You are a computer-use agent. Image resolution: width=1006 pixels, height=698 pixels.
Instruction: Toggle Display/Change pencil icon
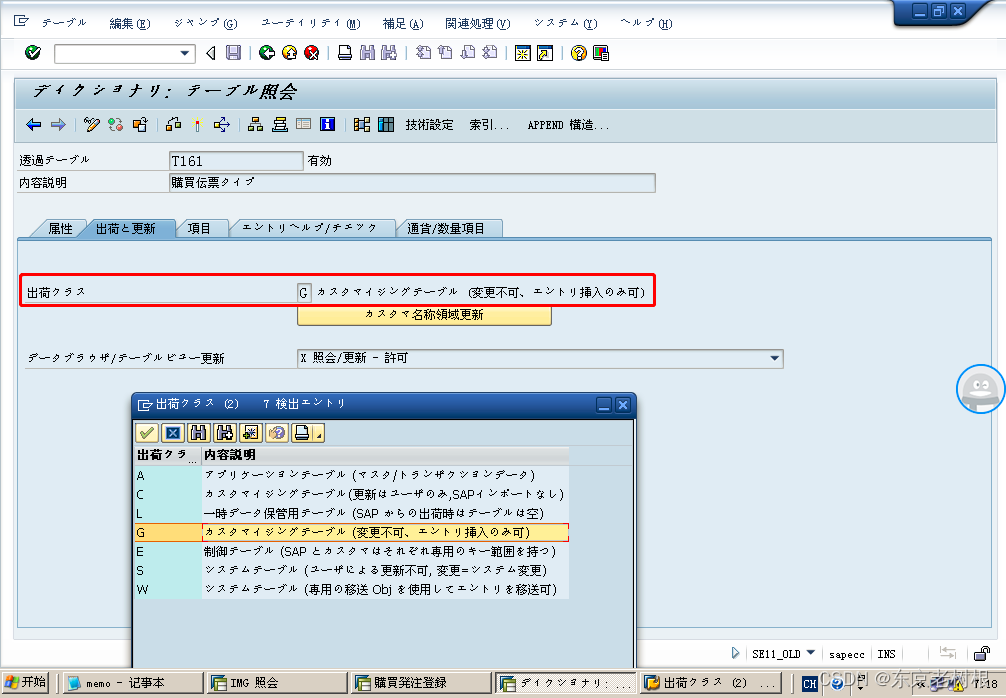(92, 124)
